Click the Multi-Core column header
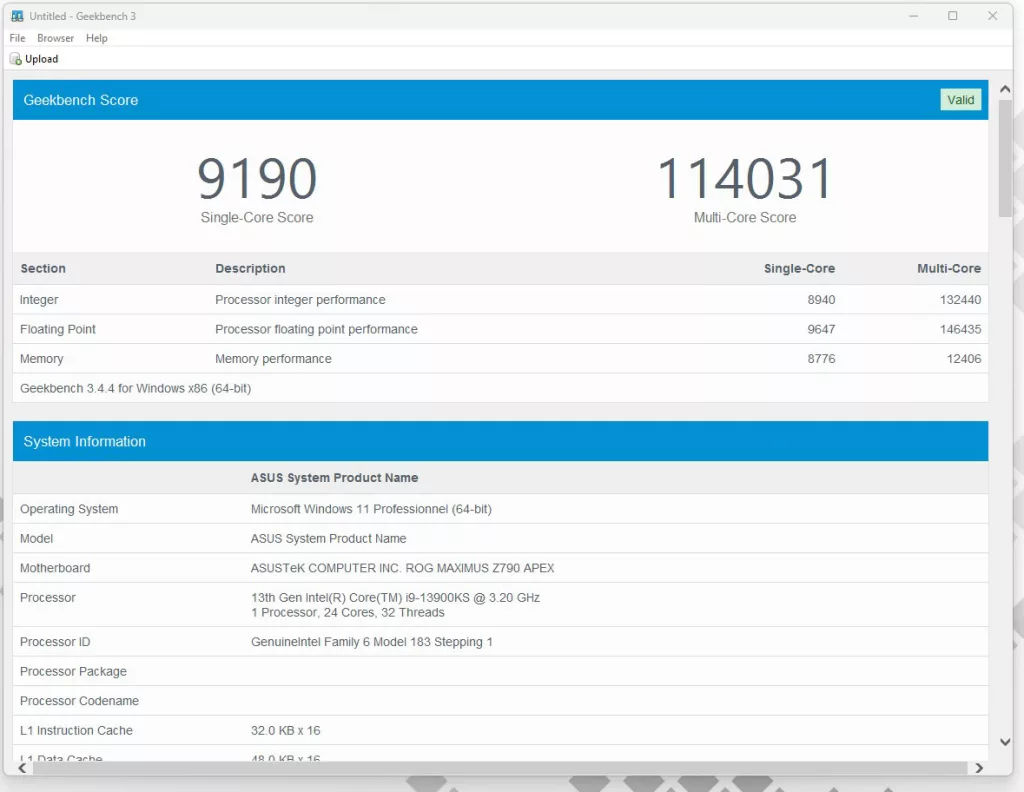1024x792 pixels. pos(949,268)
